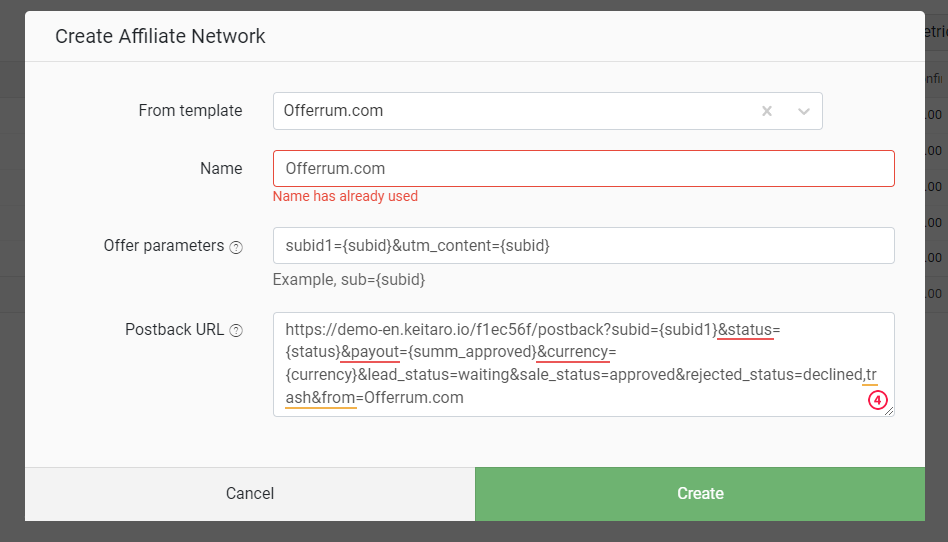Clear the selected Offerrum.com template
The height and width of the screenshot is (542, 948).
coord(767,111)
